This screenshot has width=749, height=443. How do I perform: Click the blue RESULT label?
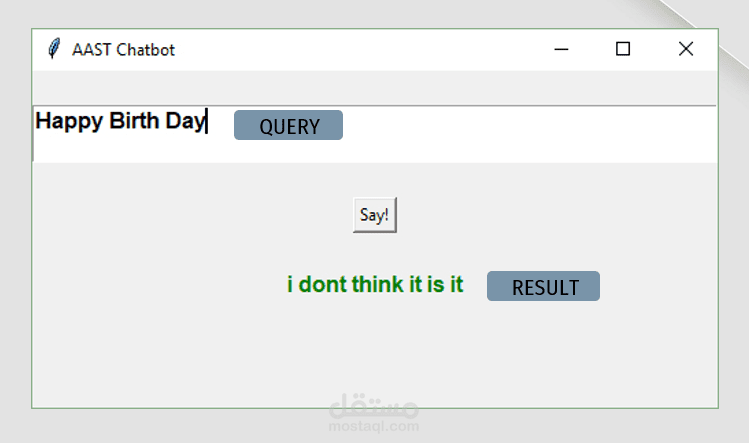coord(543,287)
